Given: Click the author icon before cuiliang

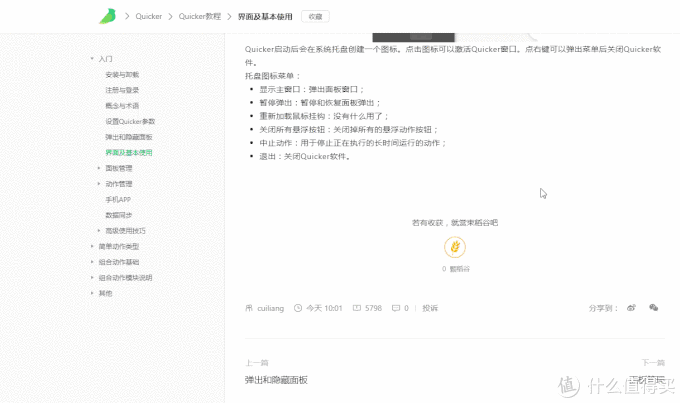Looking at the screenshot, I should [249, 308].
